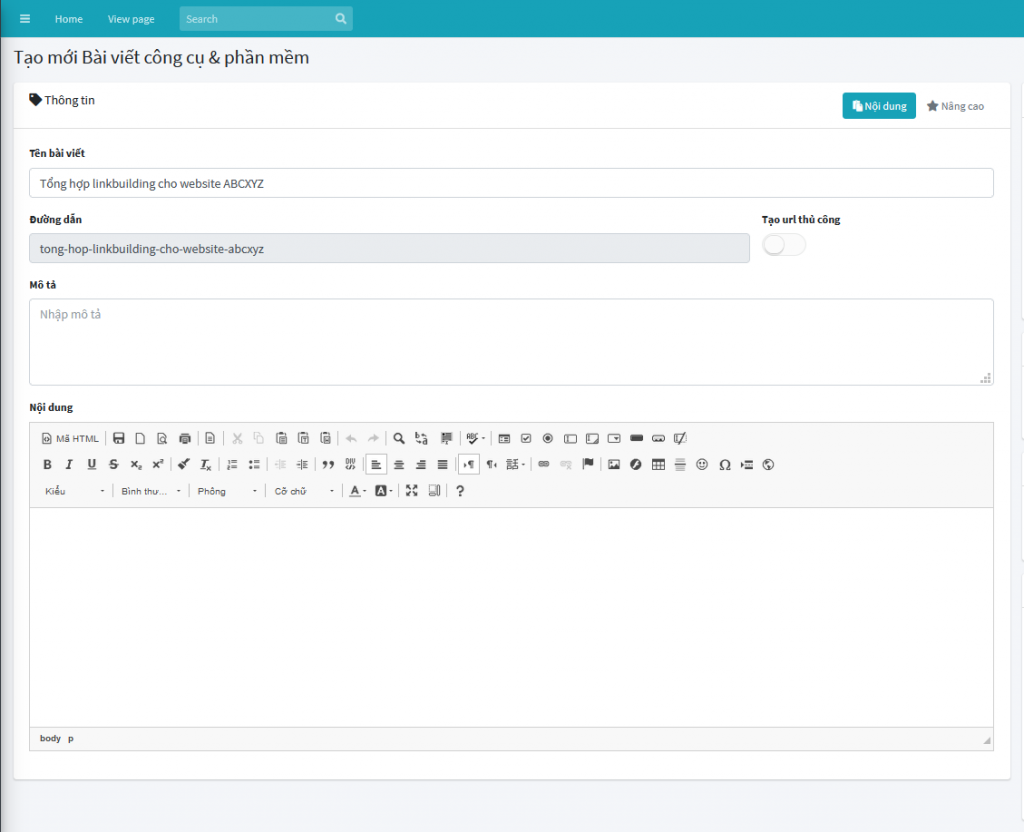Center align the text

(399, 464)
